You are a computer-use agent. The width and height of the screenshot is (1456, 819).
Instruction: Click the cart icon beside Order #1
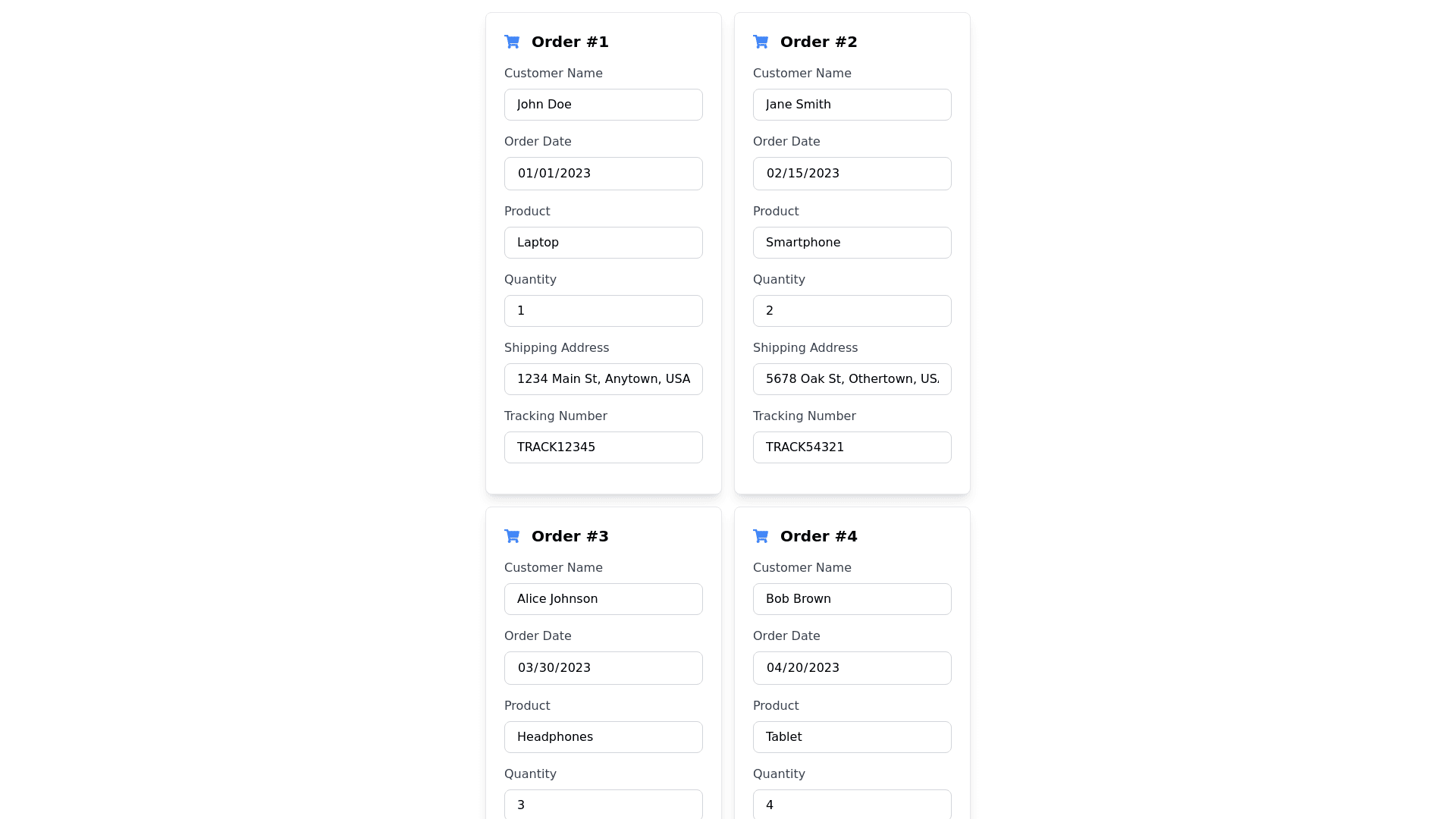(x=512, y=42)
